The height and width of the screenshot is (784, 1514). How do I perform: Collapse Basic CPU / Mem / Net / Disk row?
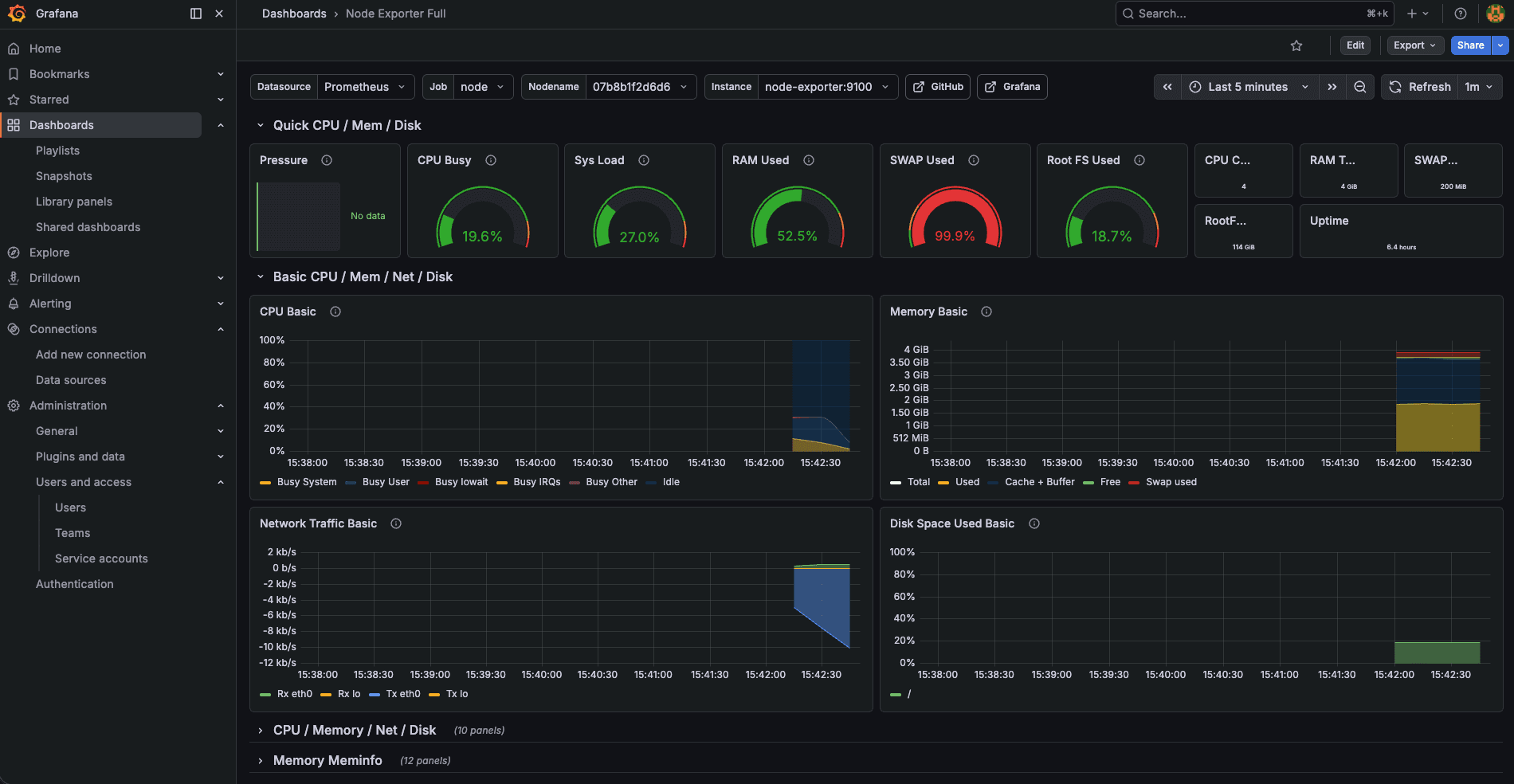tap(260, 276)
